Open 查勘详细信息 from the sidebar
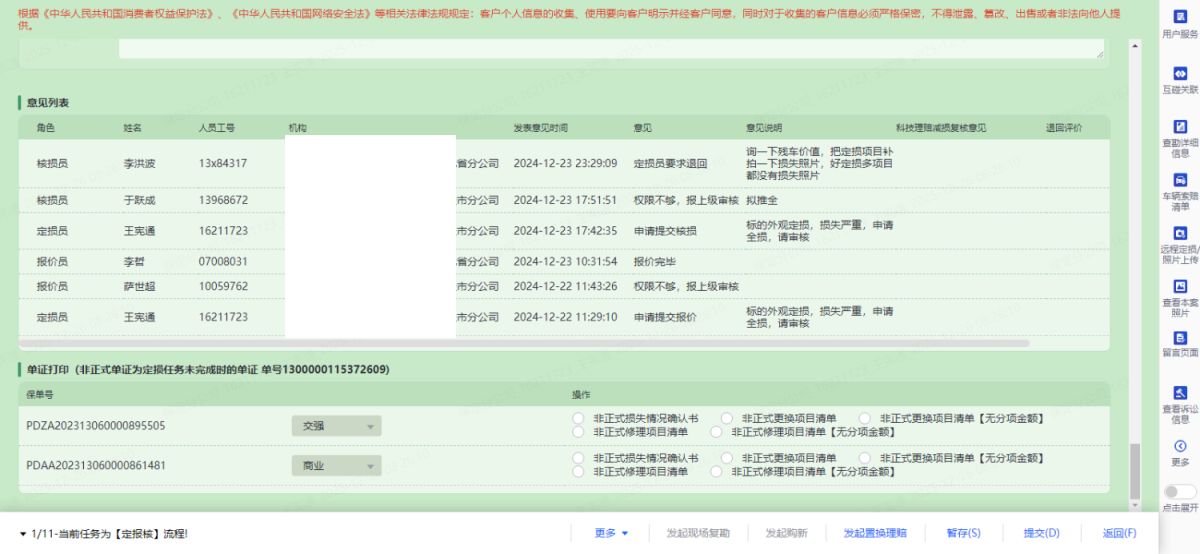The width and height of the screenshot is (1200, 554). tap(1180, 127)
